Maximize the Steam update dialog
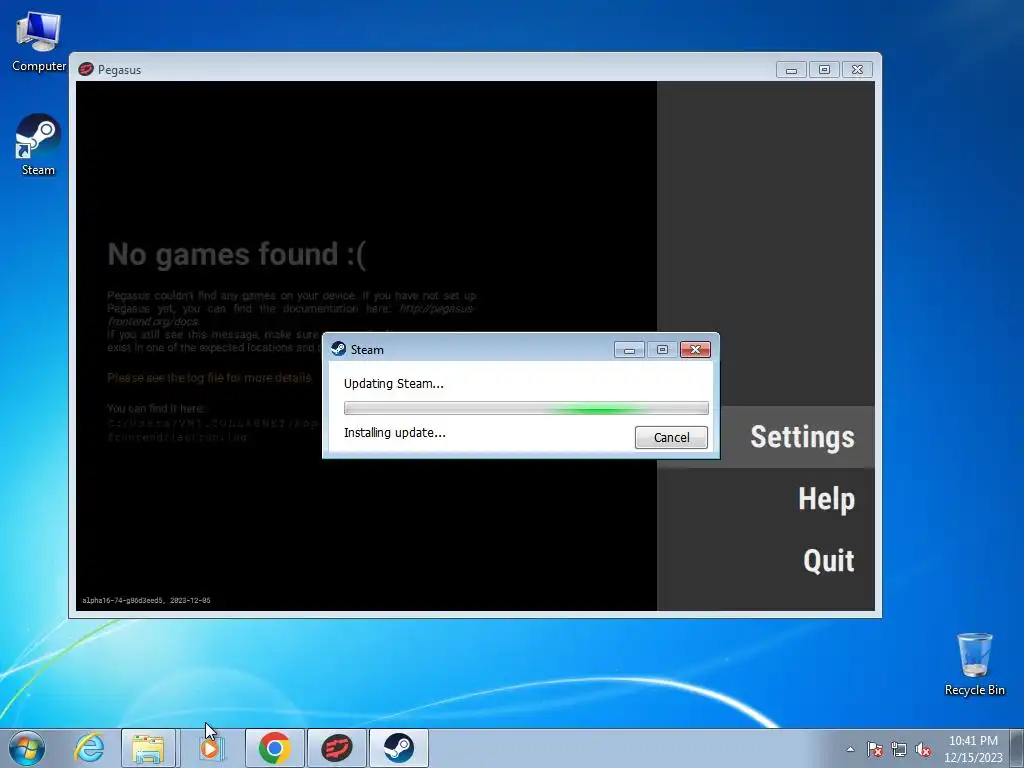 click(x=662, y=350)
